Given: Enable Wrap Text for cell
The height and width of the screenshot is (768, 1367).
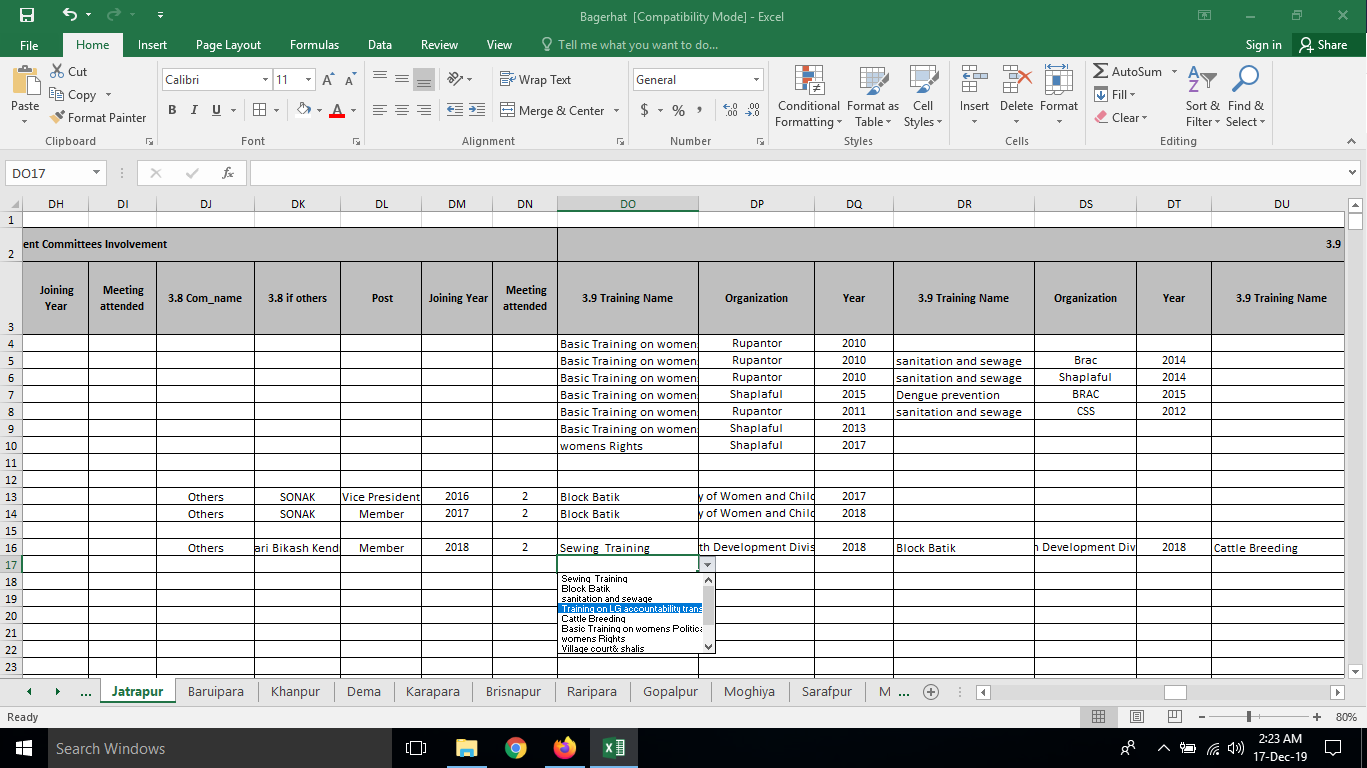Looking at the screenshot, I should coord(535,80).
